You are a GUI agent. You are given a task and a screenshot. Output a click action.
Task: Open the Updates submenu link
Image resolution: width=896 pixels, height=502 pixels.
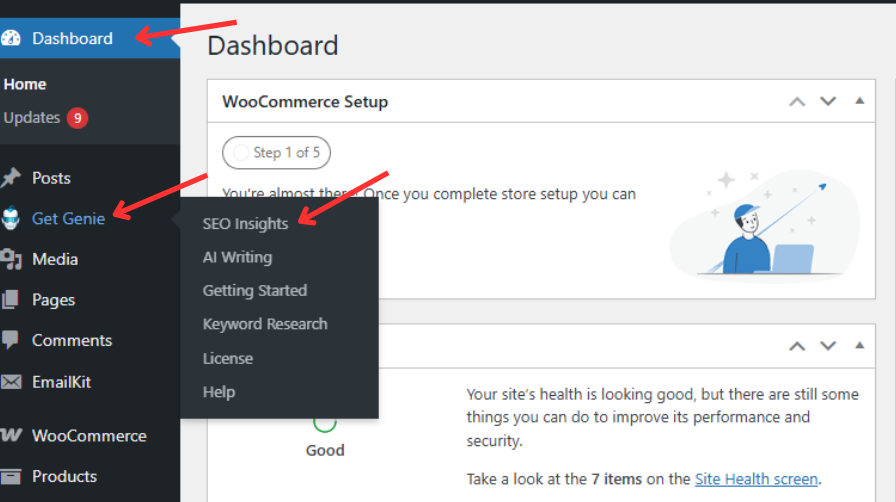[31, 118]
